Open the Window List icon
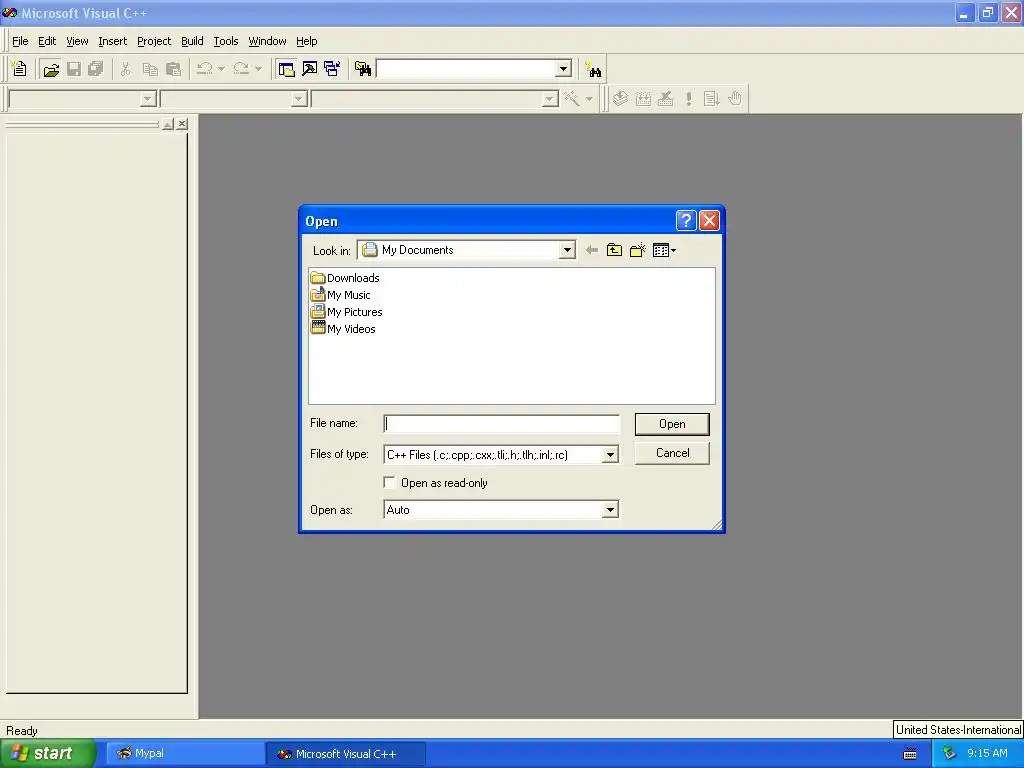The height and width of the screenshot is (768, 1024). click(x=332, y=69)
